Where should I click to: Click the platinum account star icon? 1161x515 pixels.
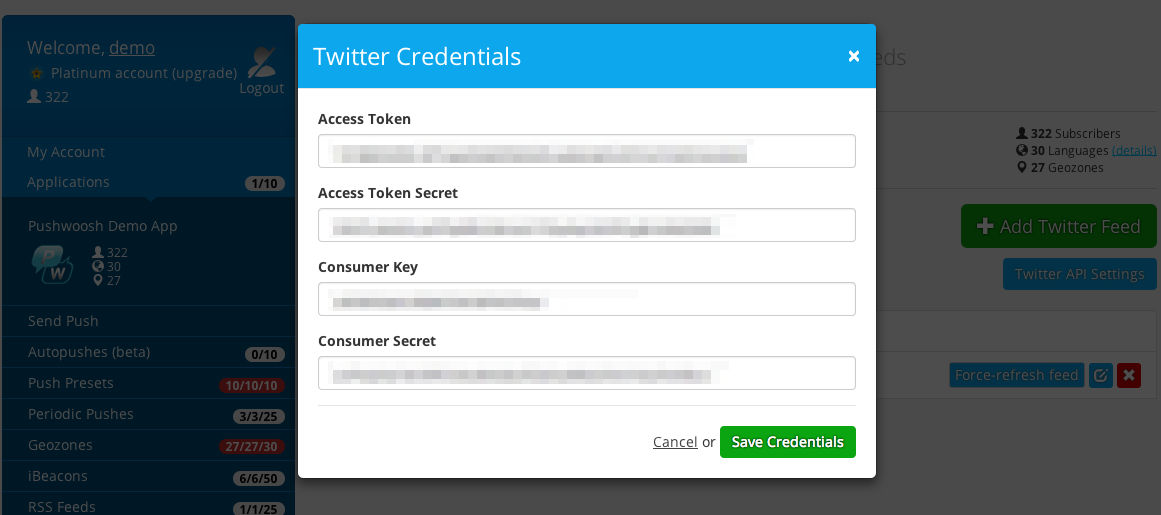(36, 73)
